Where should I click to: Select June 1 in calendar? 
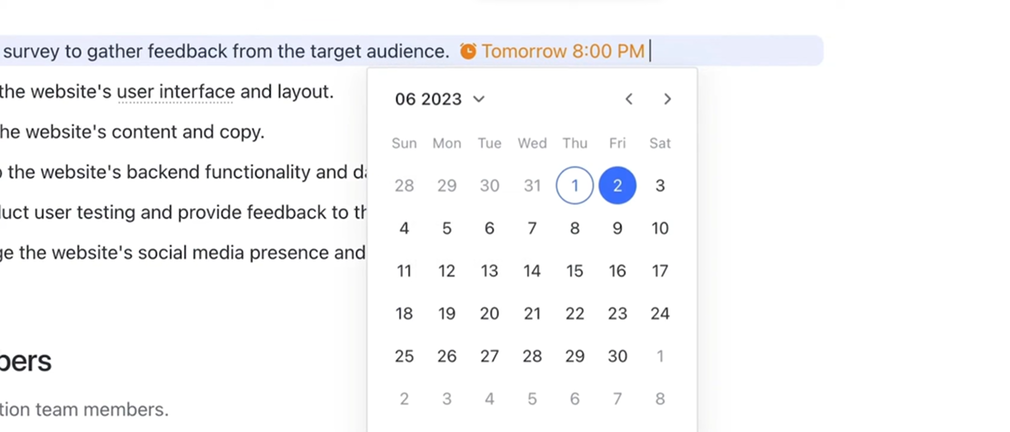tap(574, 185)
